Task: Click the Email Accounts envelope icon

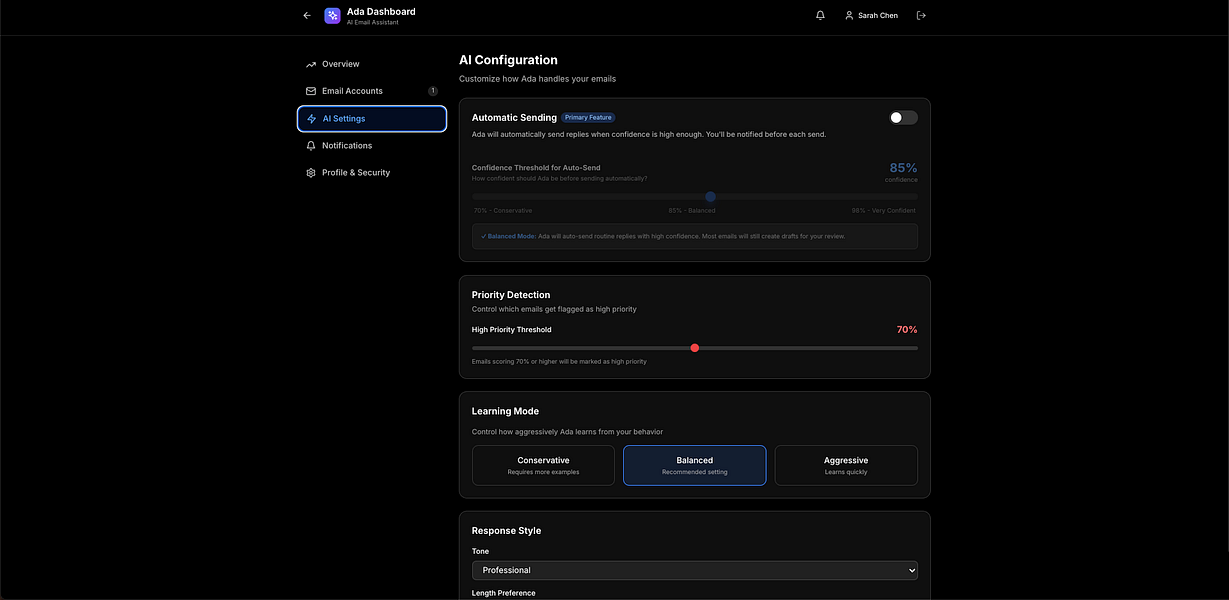Action: point(311,91)
